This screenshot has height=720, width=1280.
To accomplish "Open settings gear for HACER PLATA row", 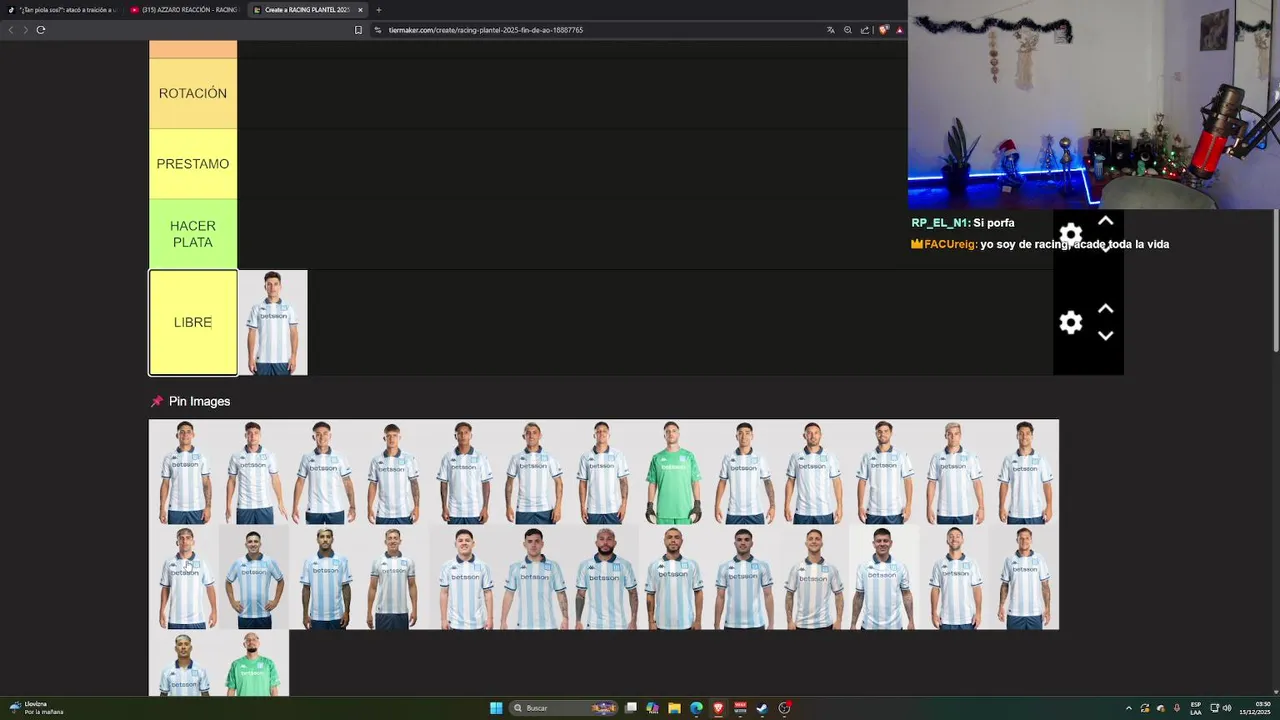I will click(1071, 235).
